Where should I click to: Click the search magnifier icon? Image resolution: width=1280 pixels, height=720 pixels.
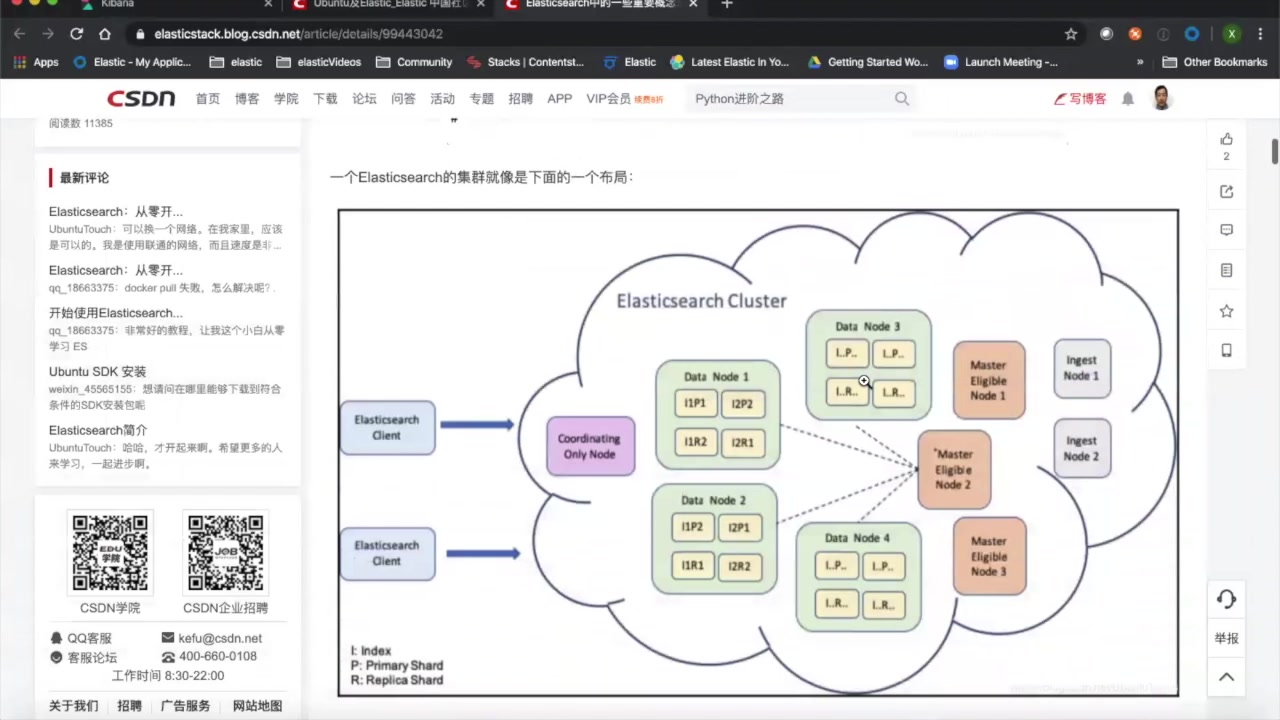(x=902, y=99)
